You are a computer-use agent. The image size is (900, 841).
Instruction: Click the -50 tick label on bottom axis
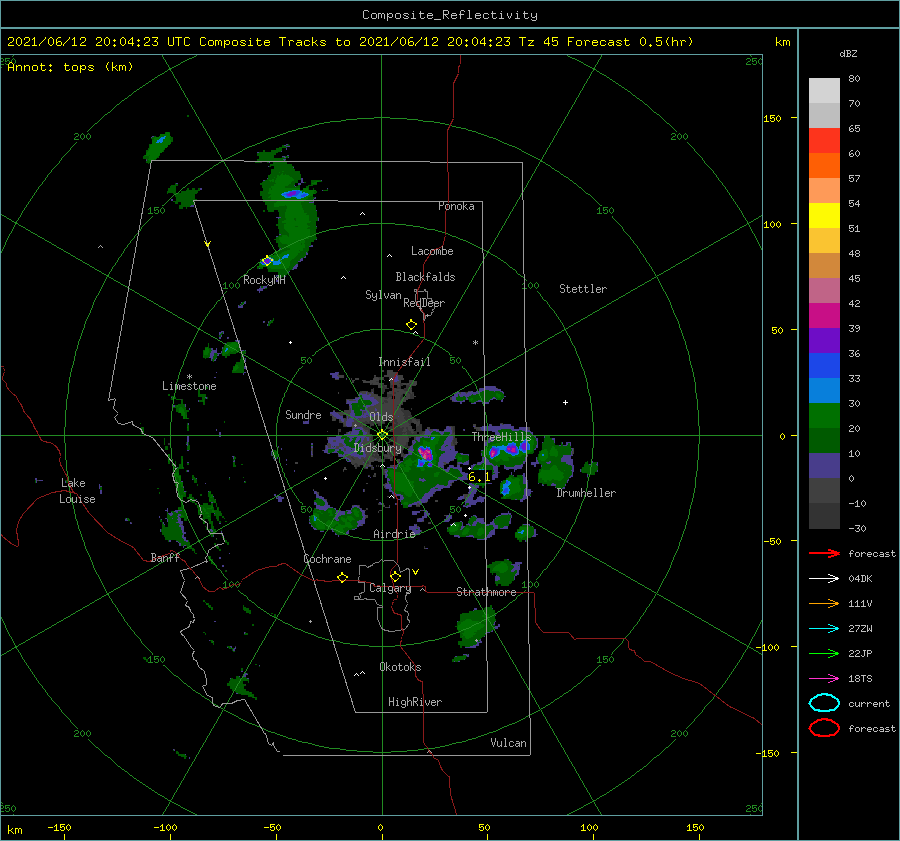coord(272,827)
